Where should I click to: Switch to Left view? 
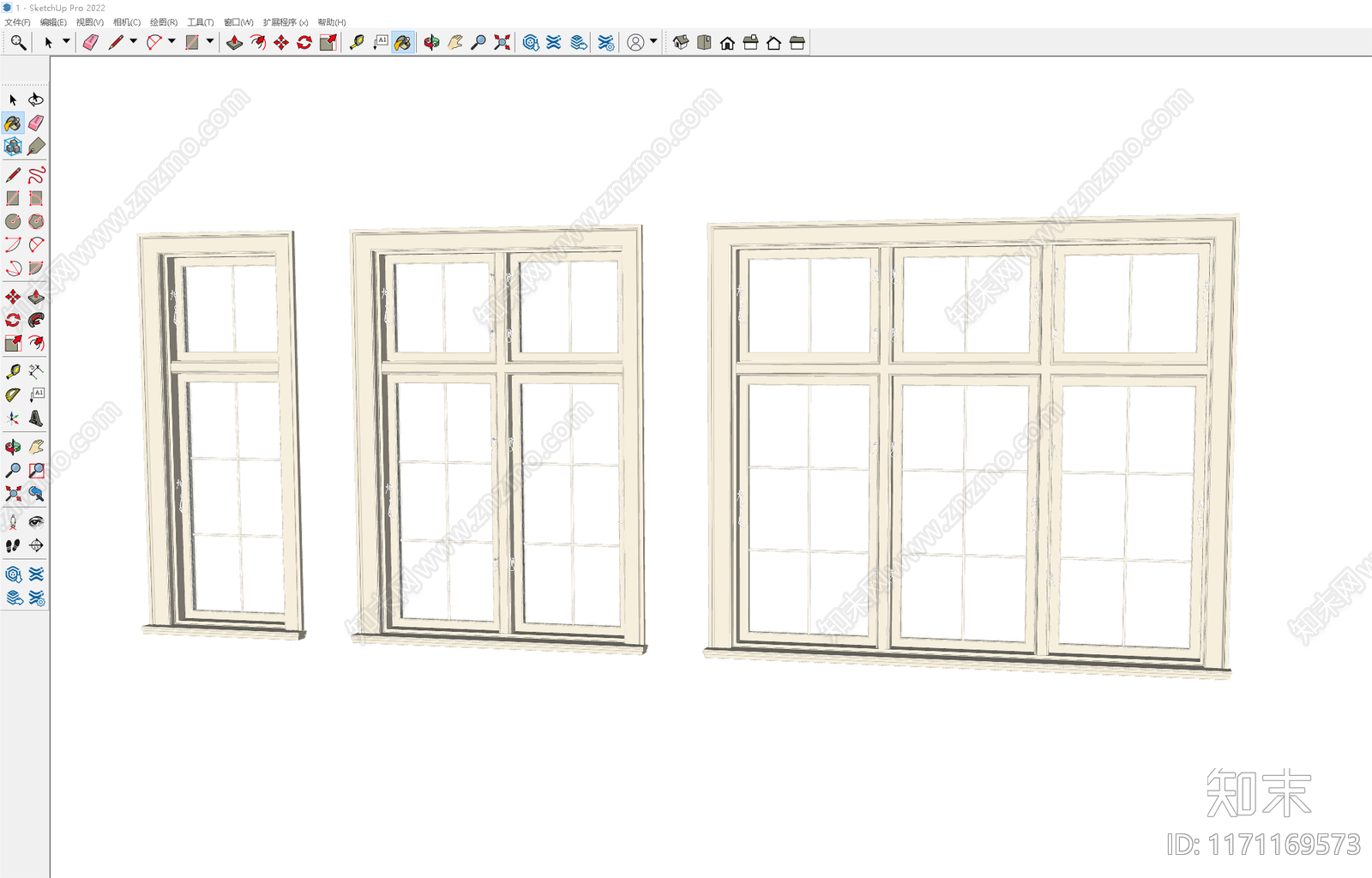[797, 42]
